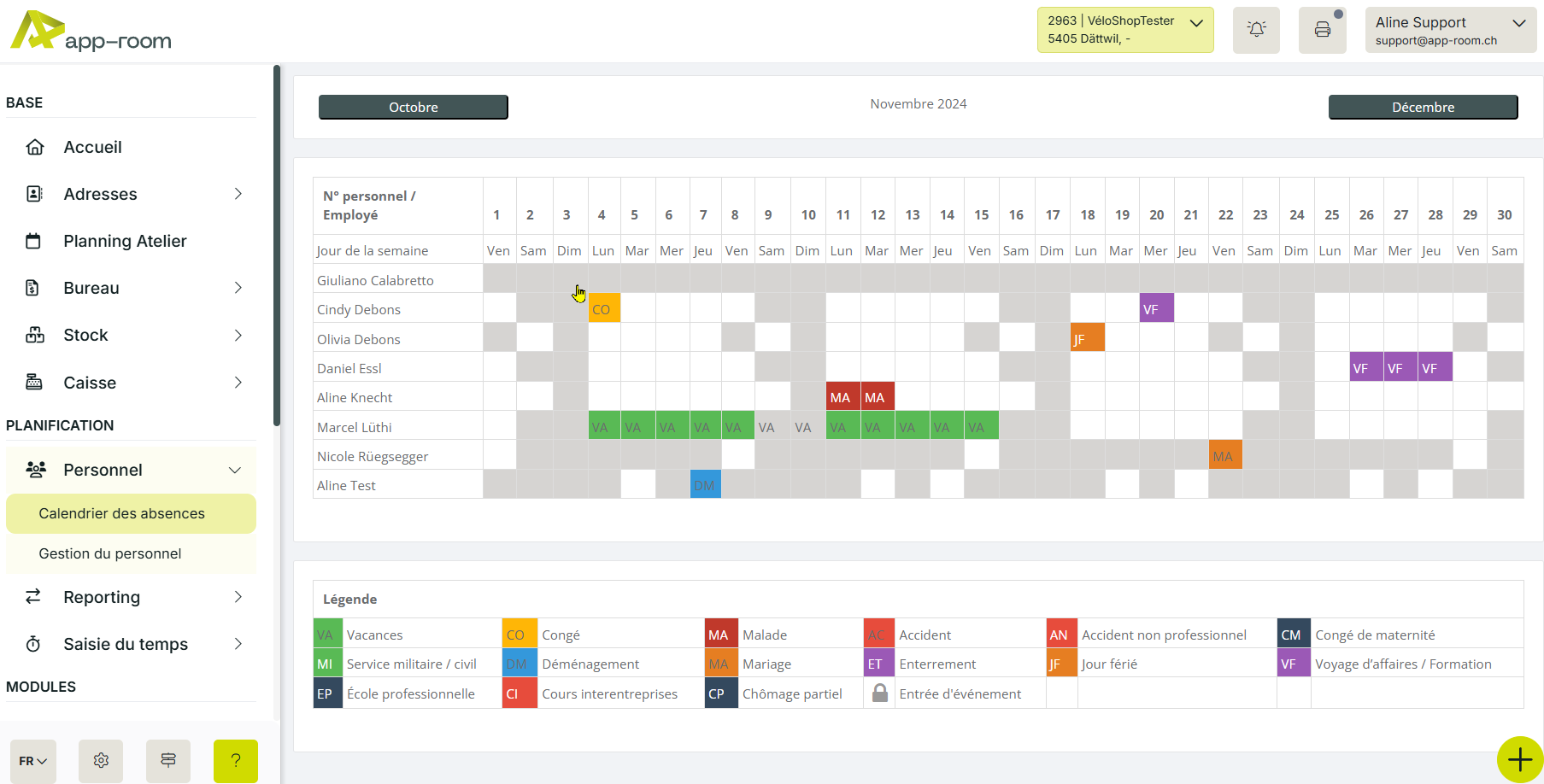
Task: Collapse the Personnel menu section
Action: tap(234, 470)
